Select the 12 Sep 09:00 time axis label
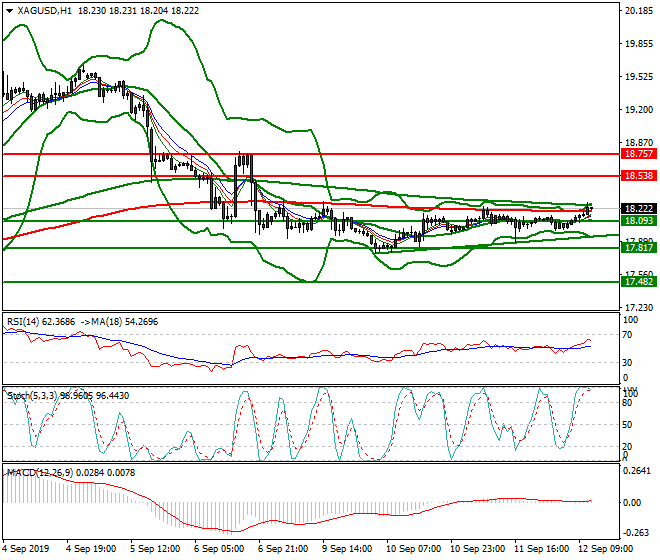 (x=605, y=549)
